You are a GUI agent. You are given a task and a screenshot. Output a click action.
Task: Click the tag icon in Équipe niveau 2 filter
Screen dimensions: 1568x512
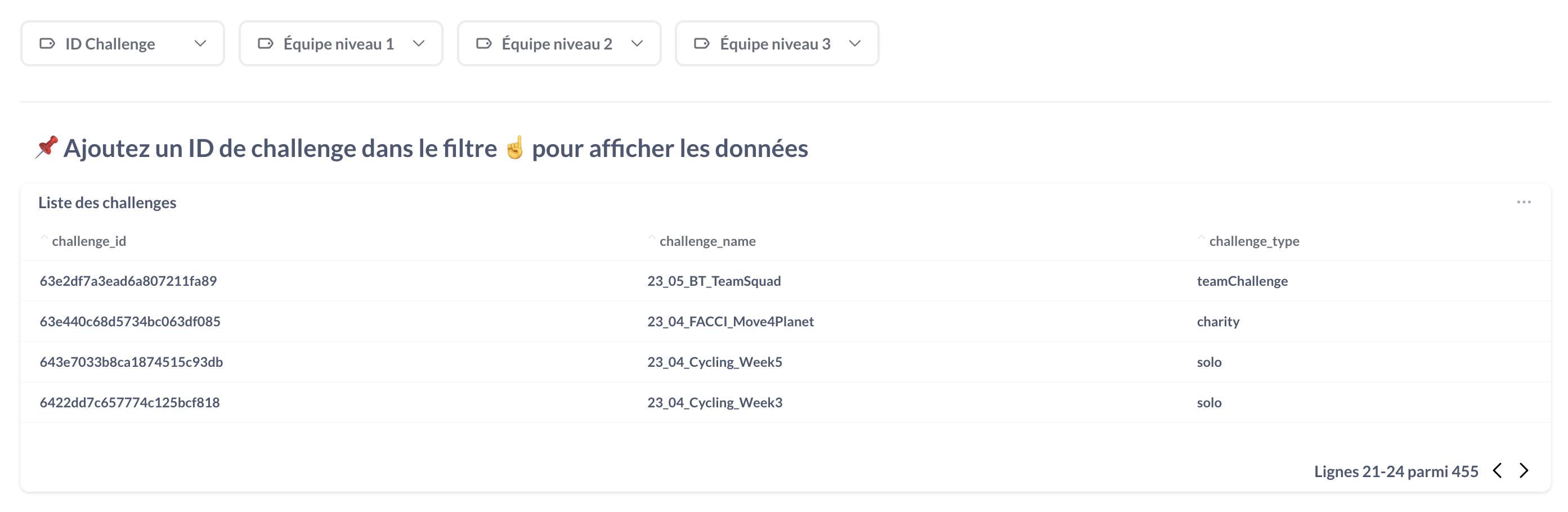click(x=483, y=44)
